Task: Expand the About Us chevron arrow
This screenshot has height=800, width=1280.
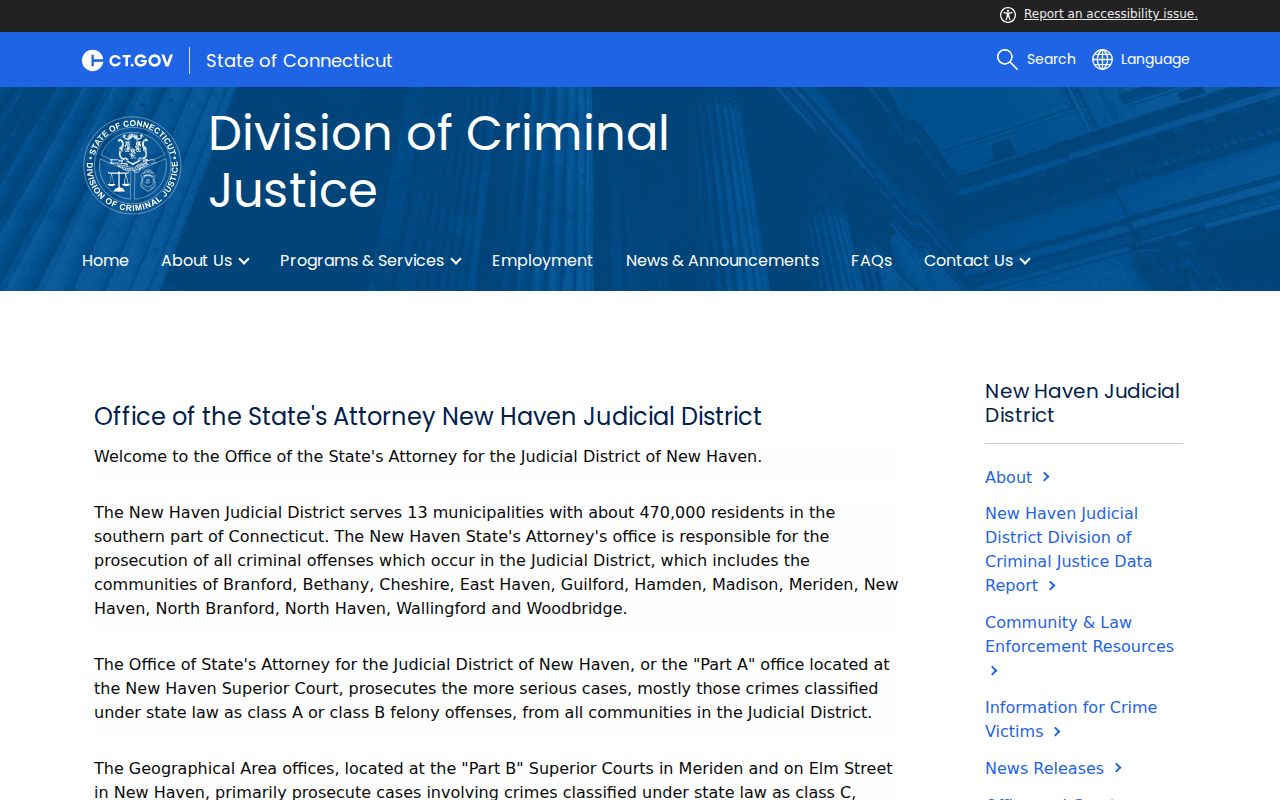Action: 244,261
